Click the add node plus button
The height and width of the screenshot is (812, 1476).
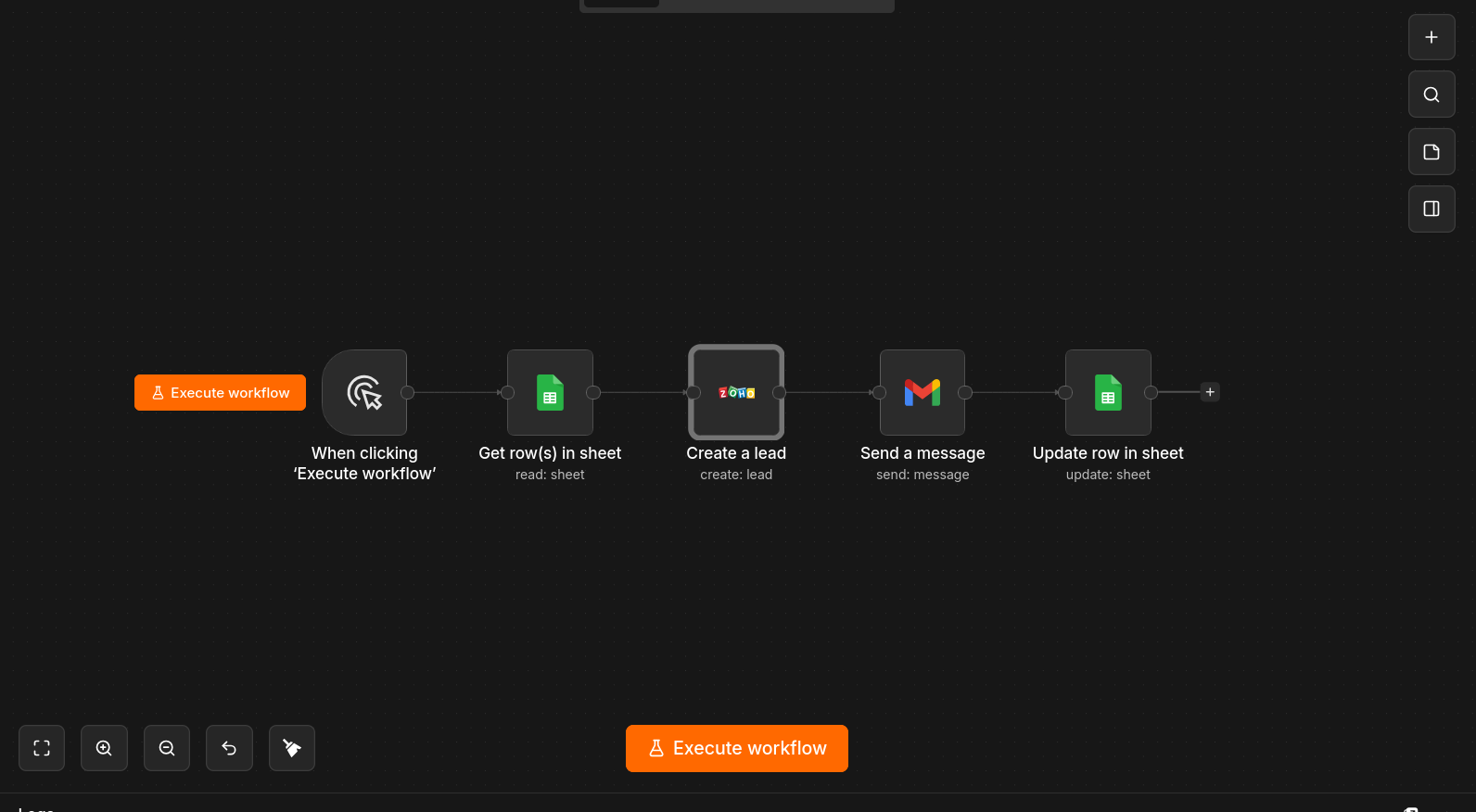pos(1431,37)
